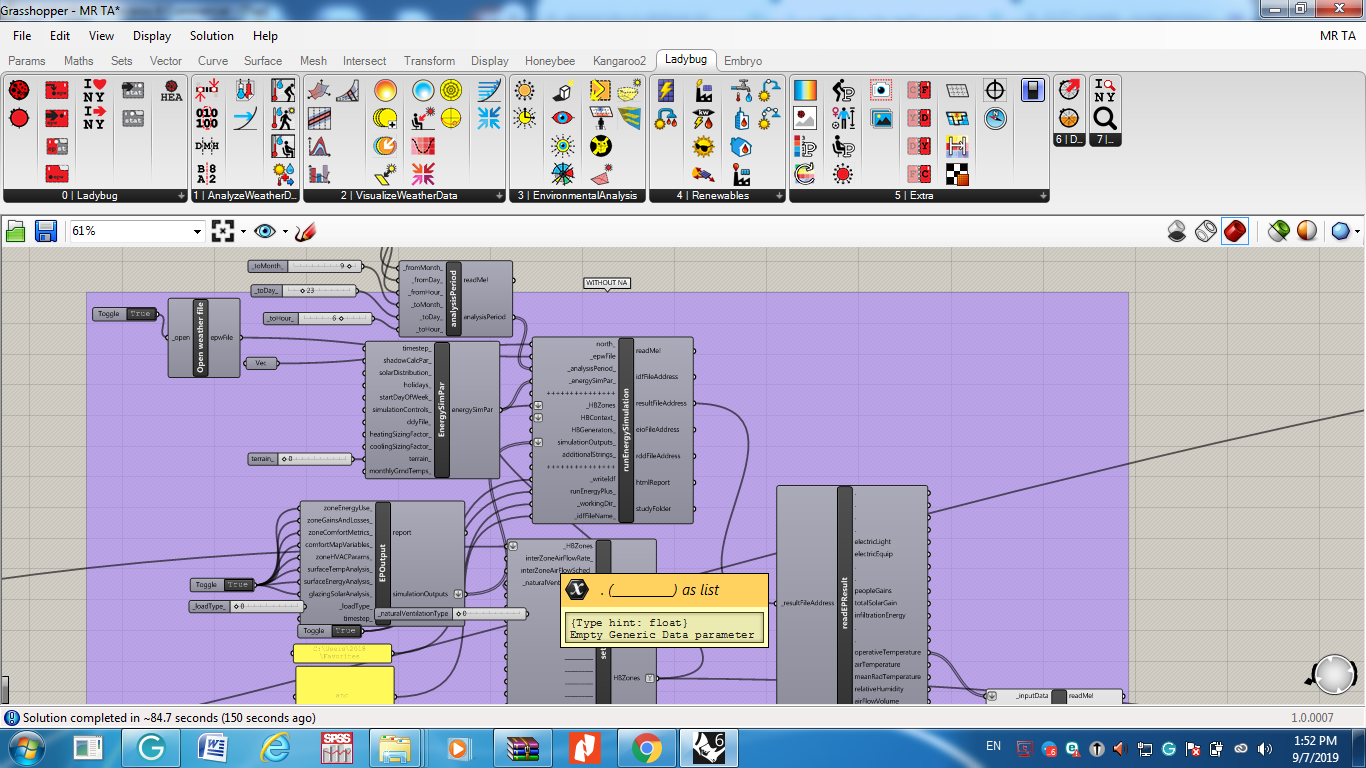The image size is (1366, 768).
Task: Click the WITHOUT NA label button
Action: (607, 283)
